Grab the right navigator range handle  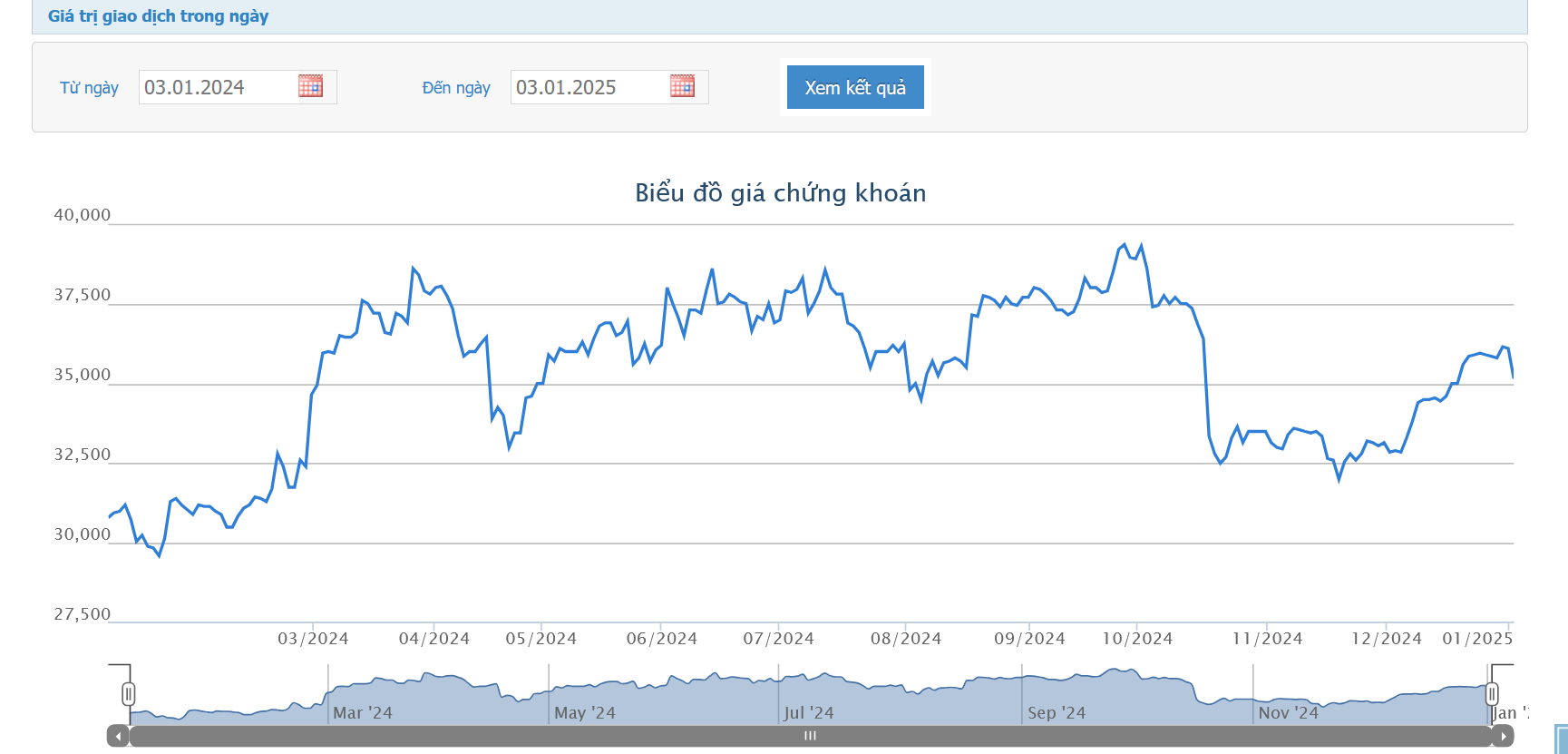point(1492,694)
